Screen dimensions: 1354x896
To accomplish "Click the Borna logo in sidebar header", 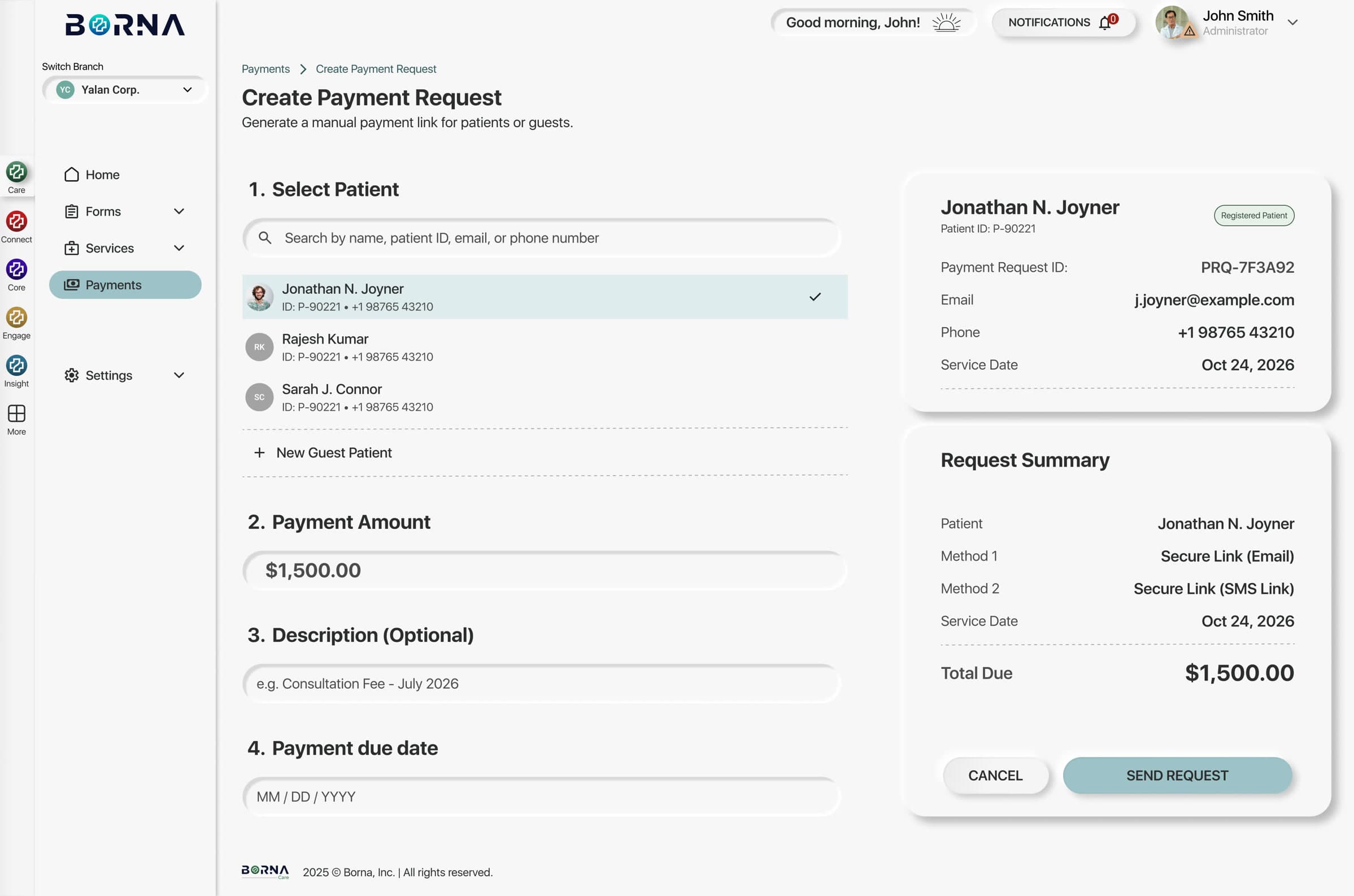I will (x=125, y=24).
